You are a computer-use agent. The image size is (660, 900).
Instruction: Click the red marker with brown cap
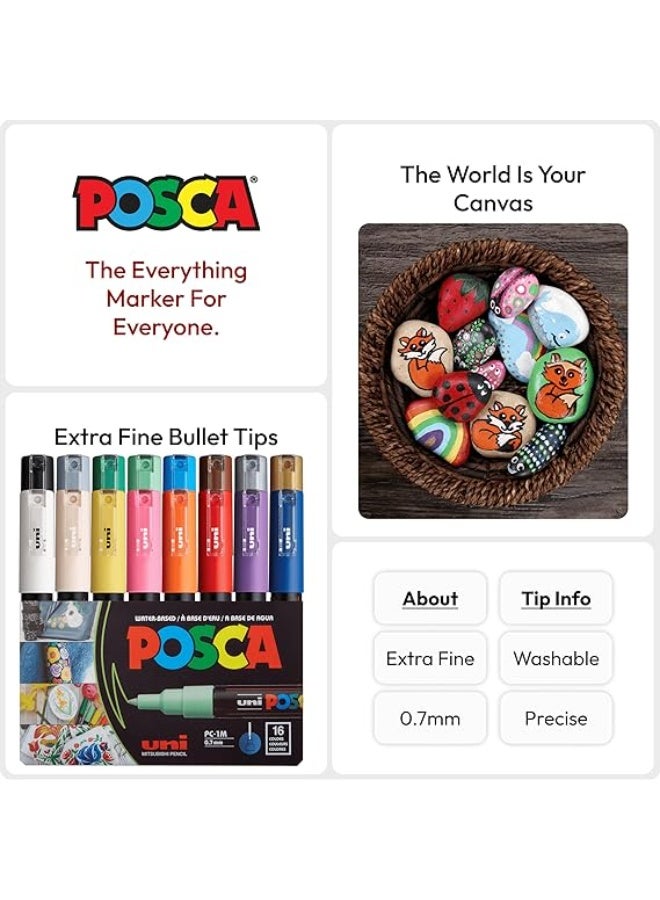click(215, 527)
